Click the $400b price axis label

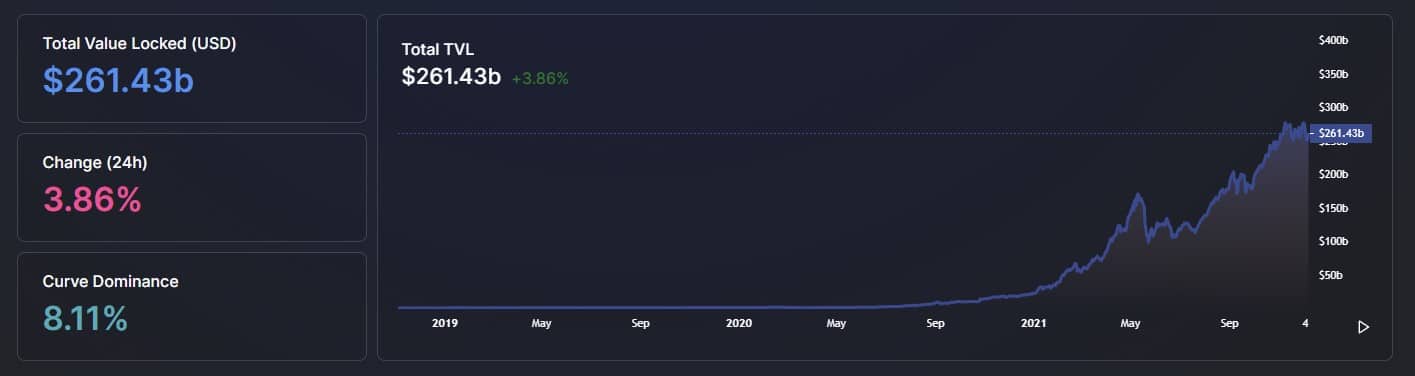click(x=1334, y=40)
